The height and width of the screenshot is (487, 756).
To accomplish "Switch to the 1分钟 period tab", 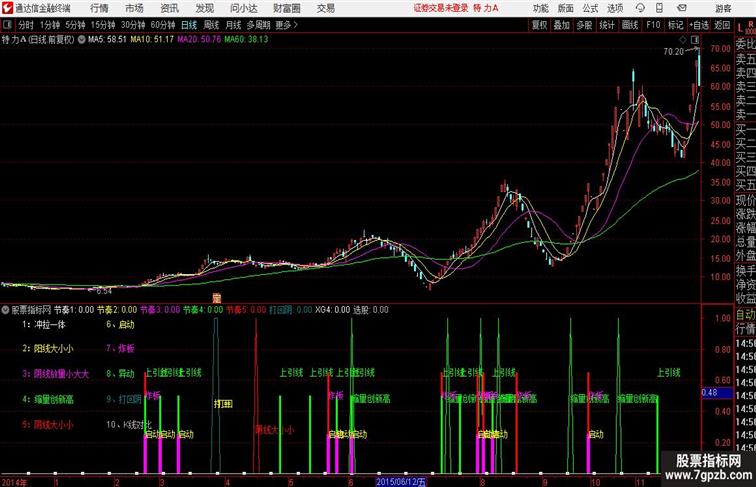I will point(50,25).
